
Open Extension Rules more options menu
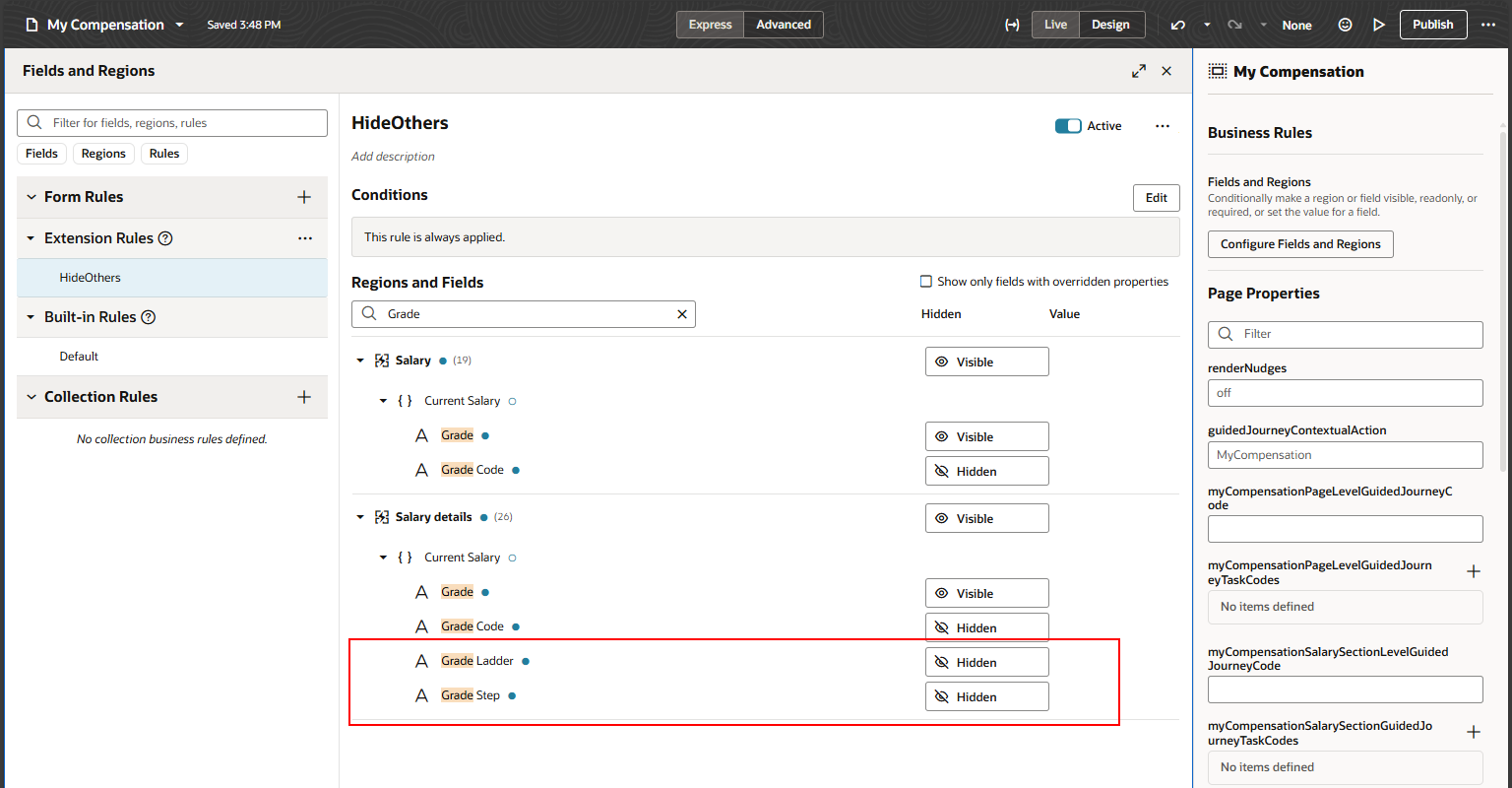pos(305,238)
